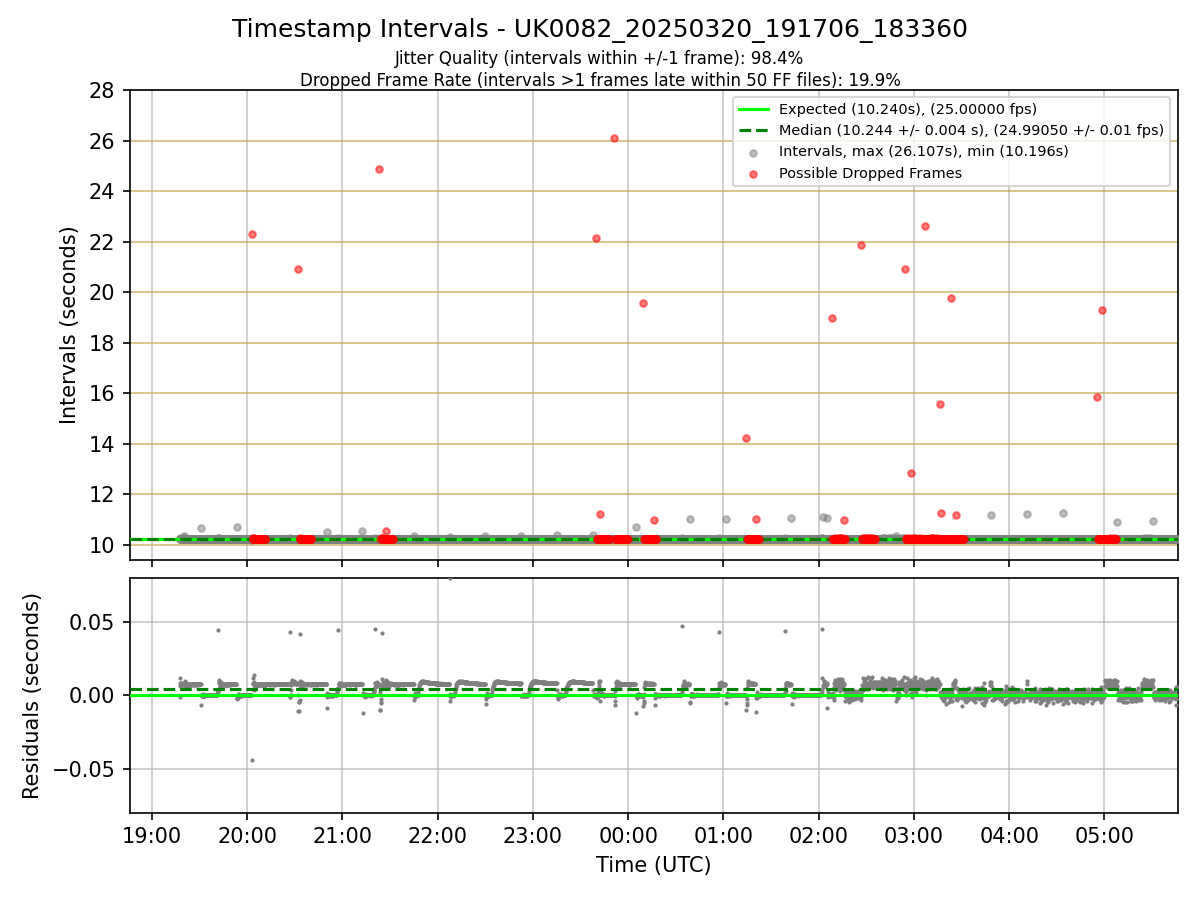Click the red point at 22.6 seconds after 03:00
Image resolution: width=1200 pixels, height=900 pixels.
click(925, 226)
